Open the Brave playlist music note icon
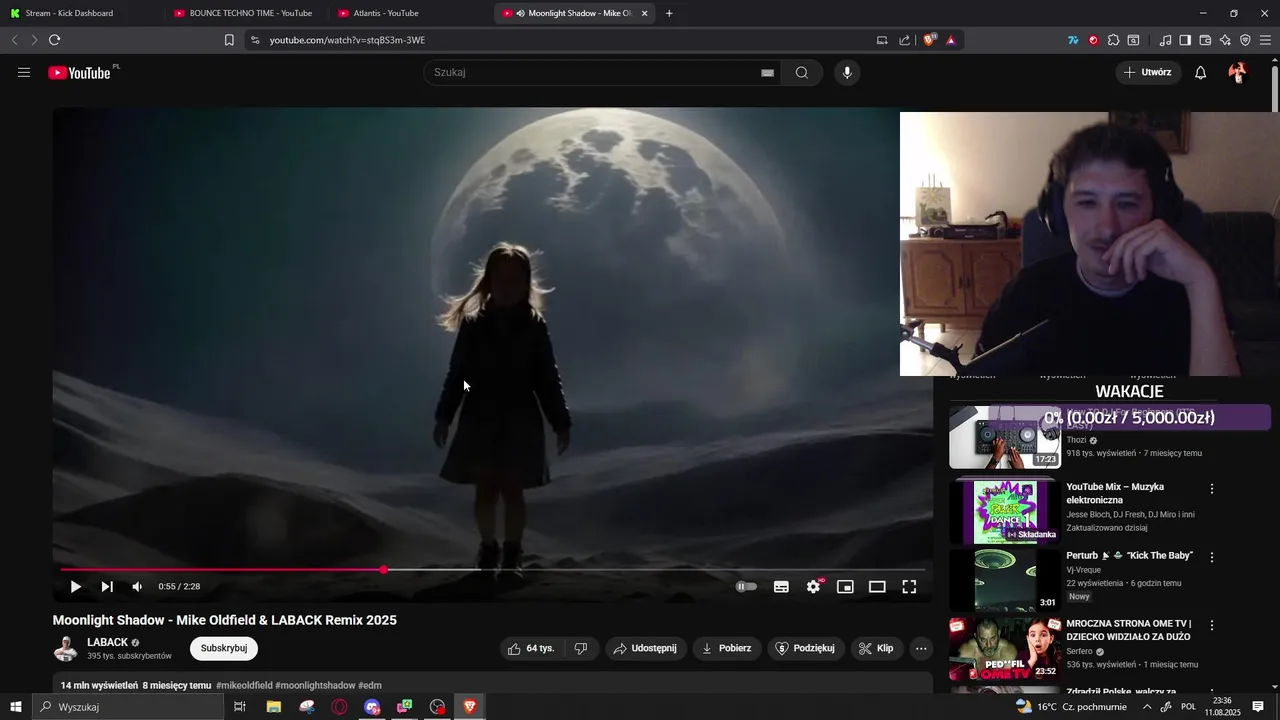1280x720 pixels. (x=1165, y=40)
